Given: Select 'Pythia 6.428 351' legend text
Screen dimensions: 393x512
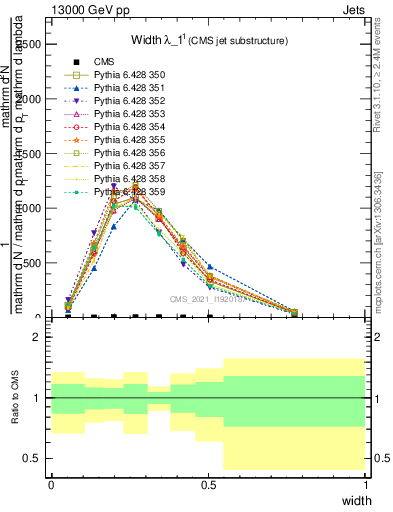Looking at the screenshot, I should point(130,88).
